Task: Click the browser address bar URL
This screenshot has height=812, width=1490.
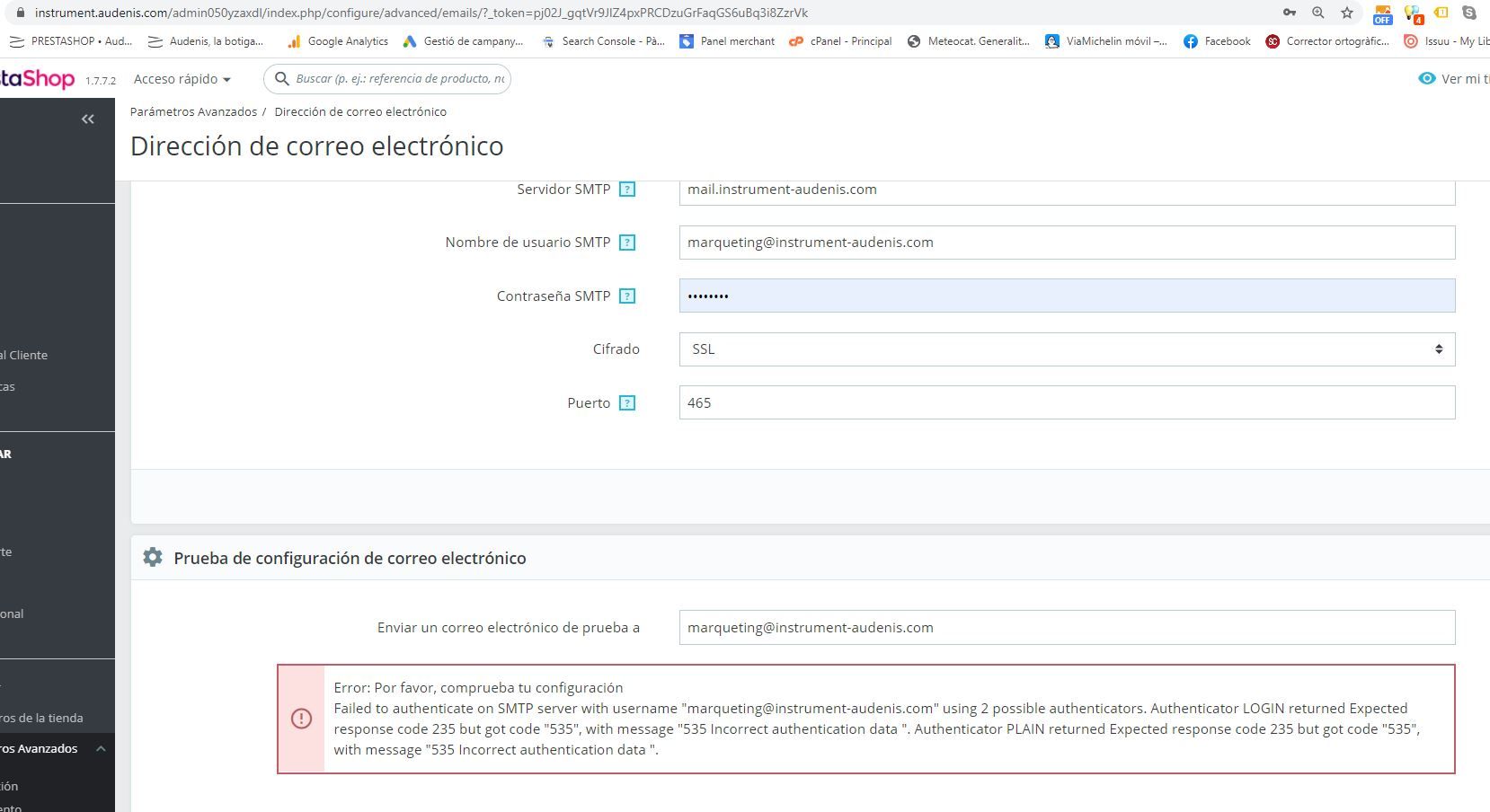Action: (421, 13)
